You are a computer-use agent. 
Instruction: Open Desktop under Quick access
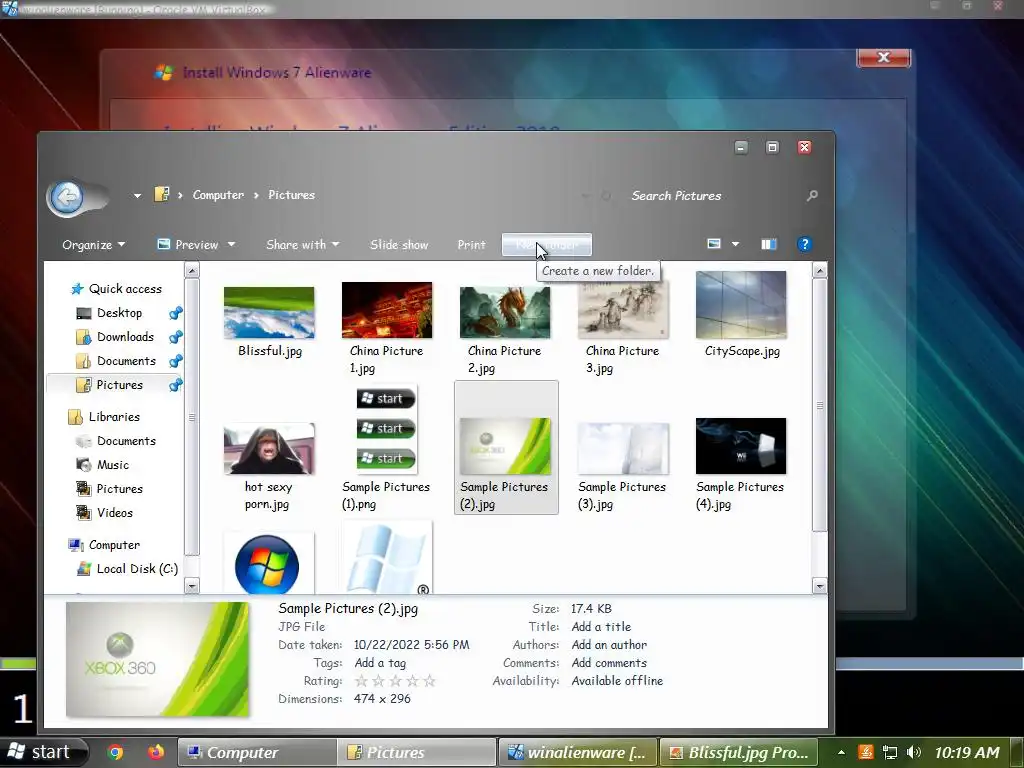click(x=110, y=313)
